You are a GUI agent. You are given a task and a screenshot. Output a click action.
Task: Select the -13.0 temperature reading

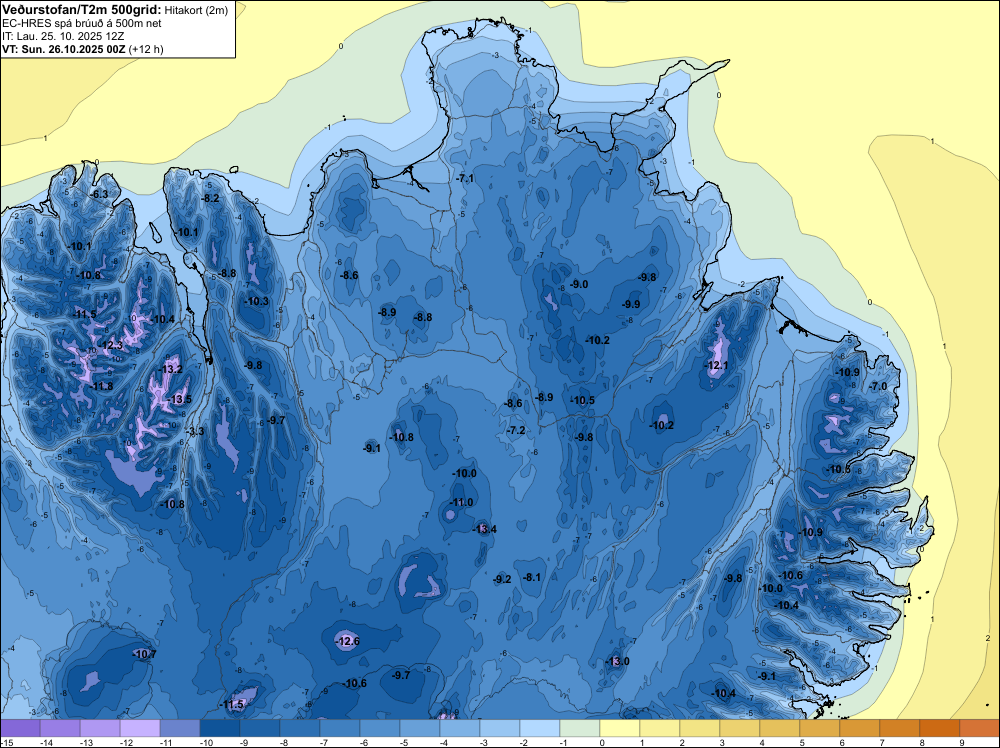617,662
